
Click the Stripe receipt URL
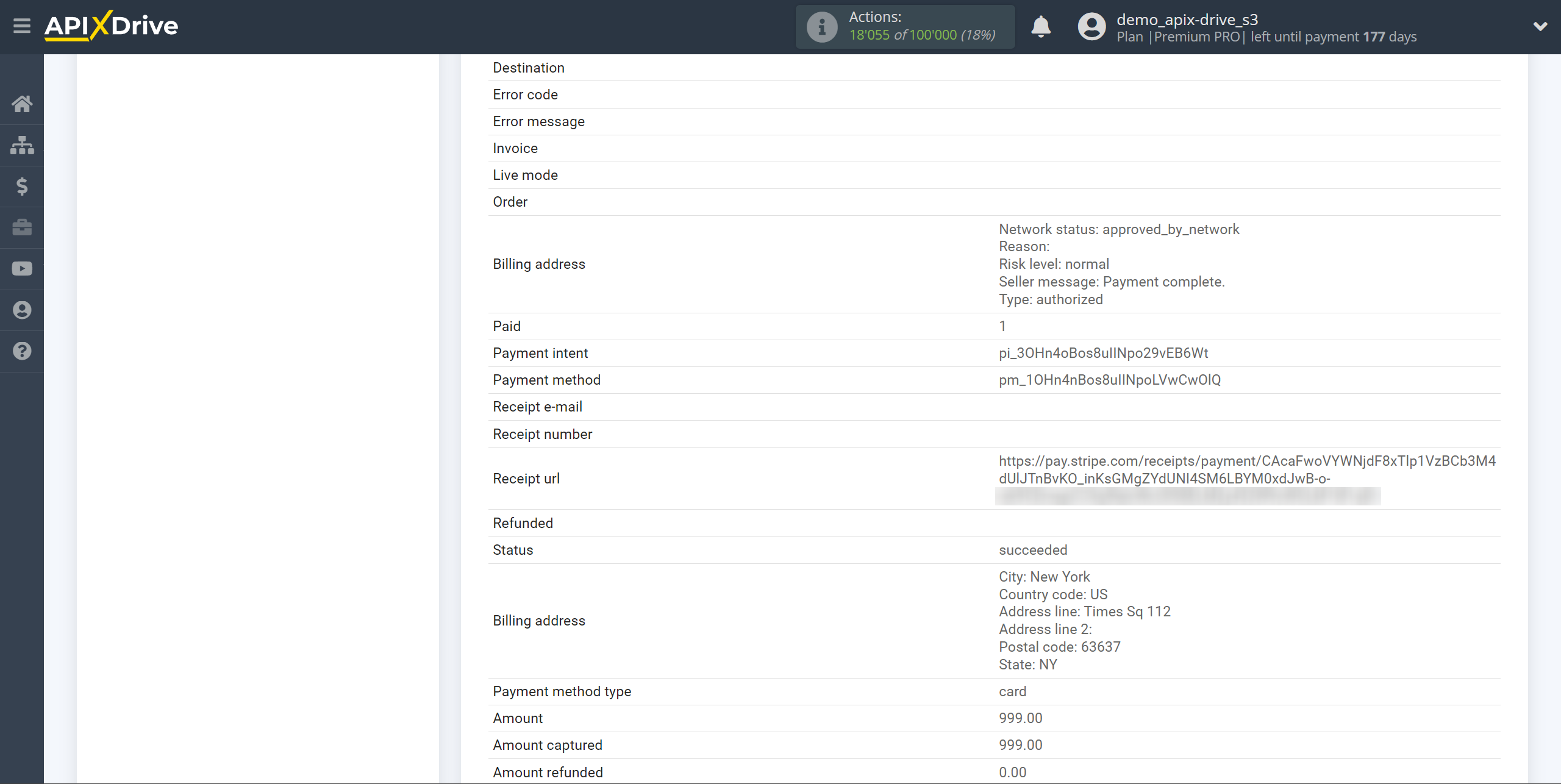pyautogui.click(x=1247, y=469)
